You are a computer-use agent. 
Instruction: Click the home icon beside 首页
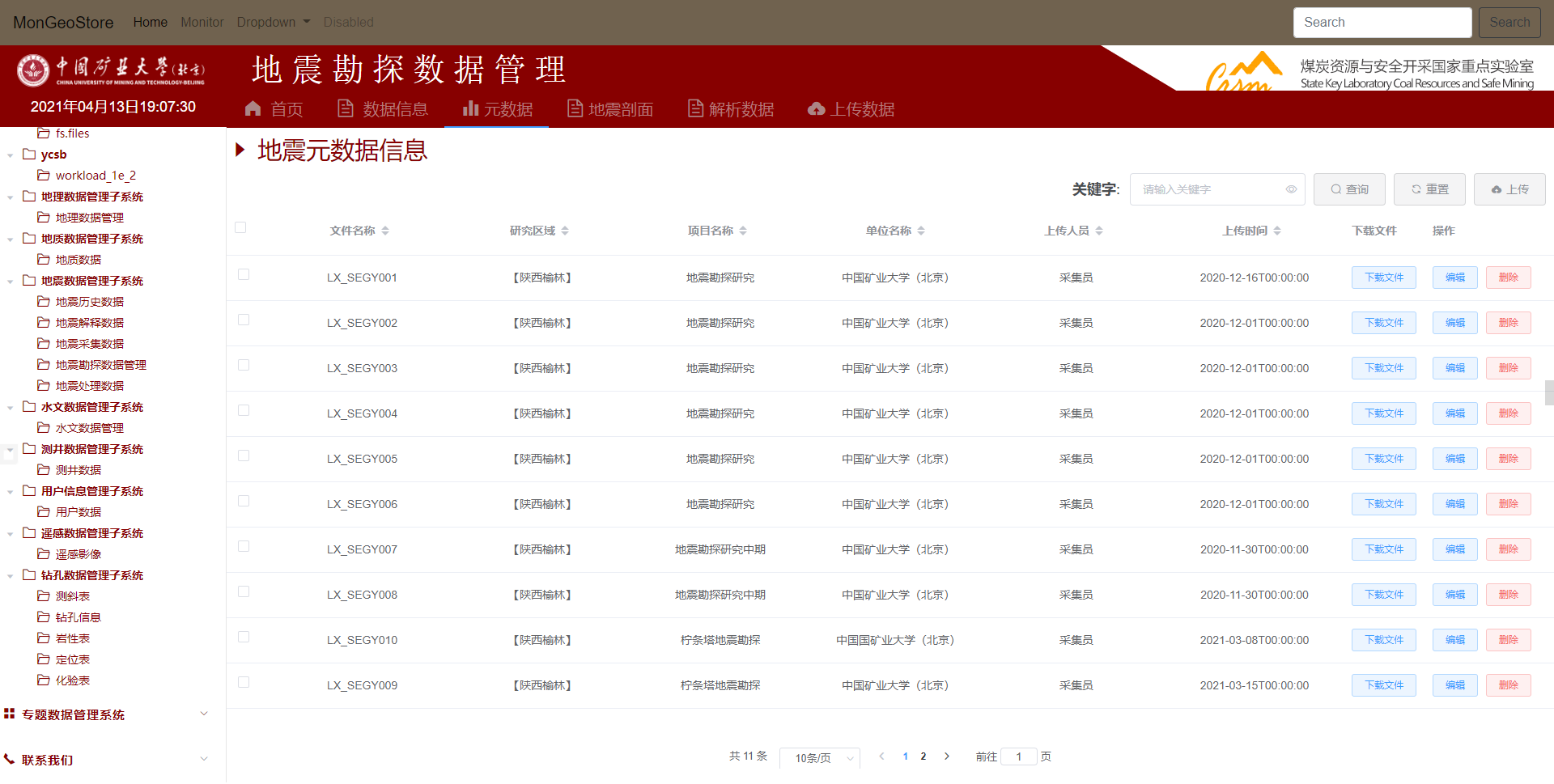coord(253,108)
